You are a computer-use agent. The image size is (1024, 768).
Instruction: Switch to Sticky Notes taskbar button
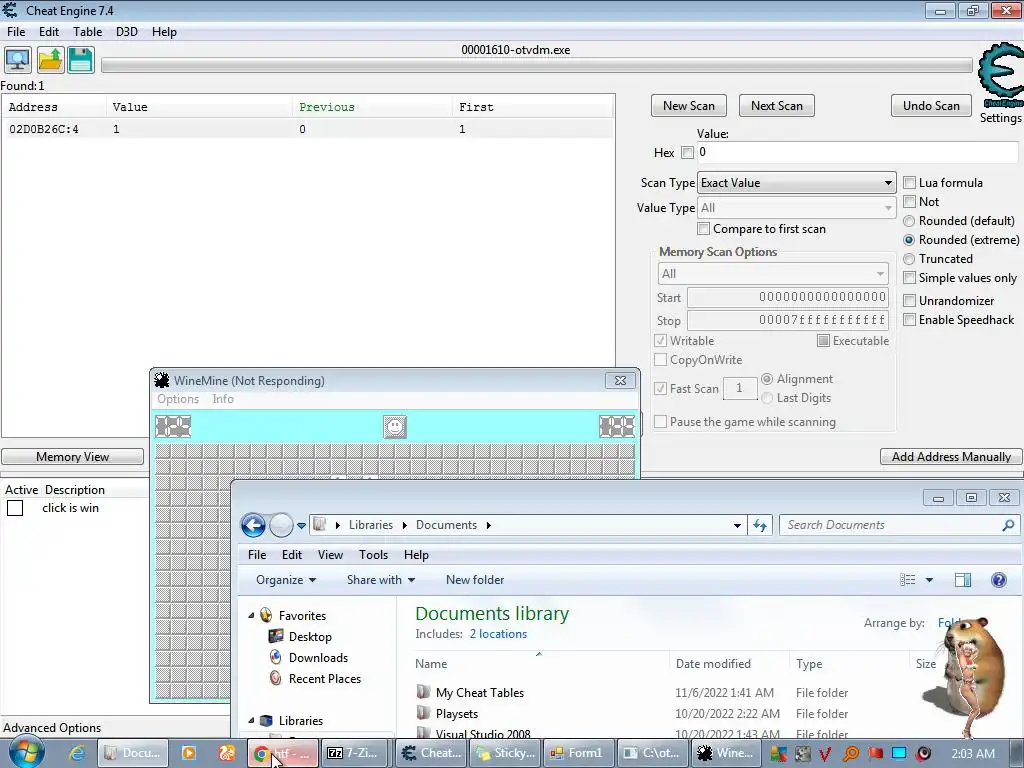pos(506,753)
